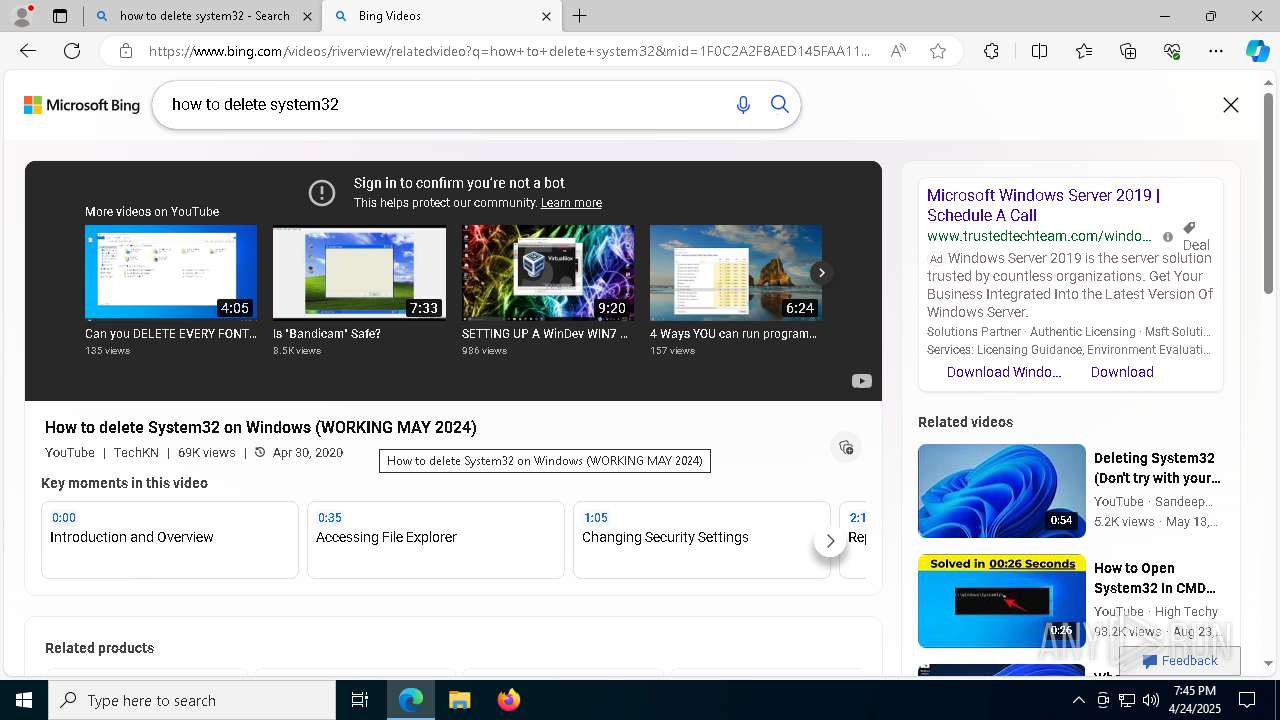1280x720 pixels.
Task: Open Windows Start menu
Action: tap(24, 700)
